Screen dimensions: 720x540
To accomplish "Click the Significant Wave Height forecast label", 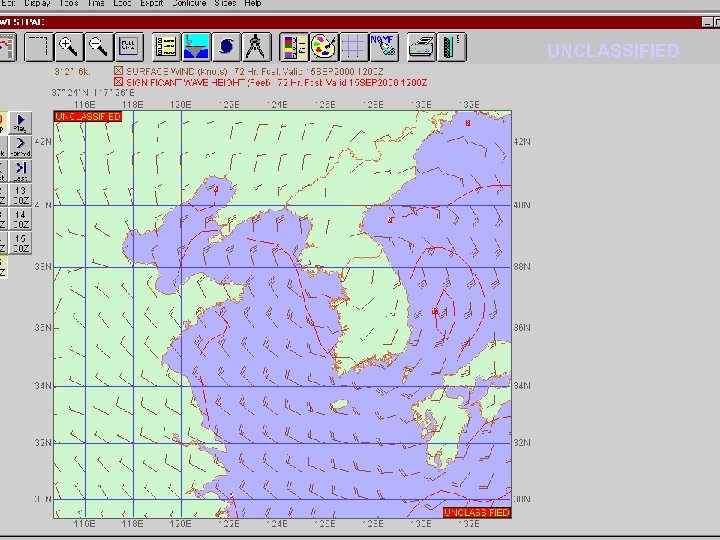I will point(276,83).
